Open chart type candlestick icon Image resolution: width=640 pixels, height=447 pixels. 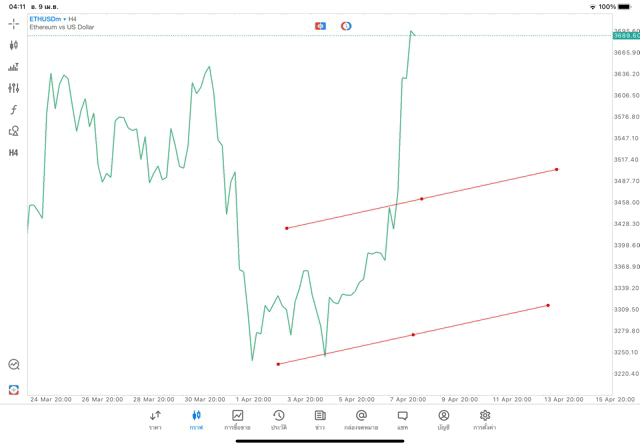tap(14, 45)
